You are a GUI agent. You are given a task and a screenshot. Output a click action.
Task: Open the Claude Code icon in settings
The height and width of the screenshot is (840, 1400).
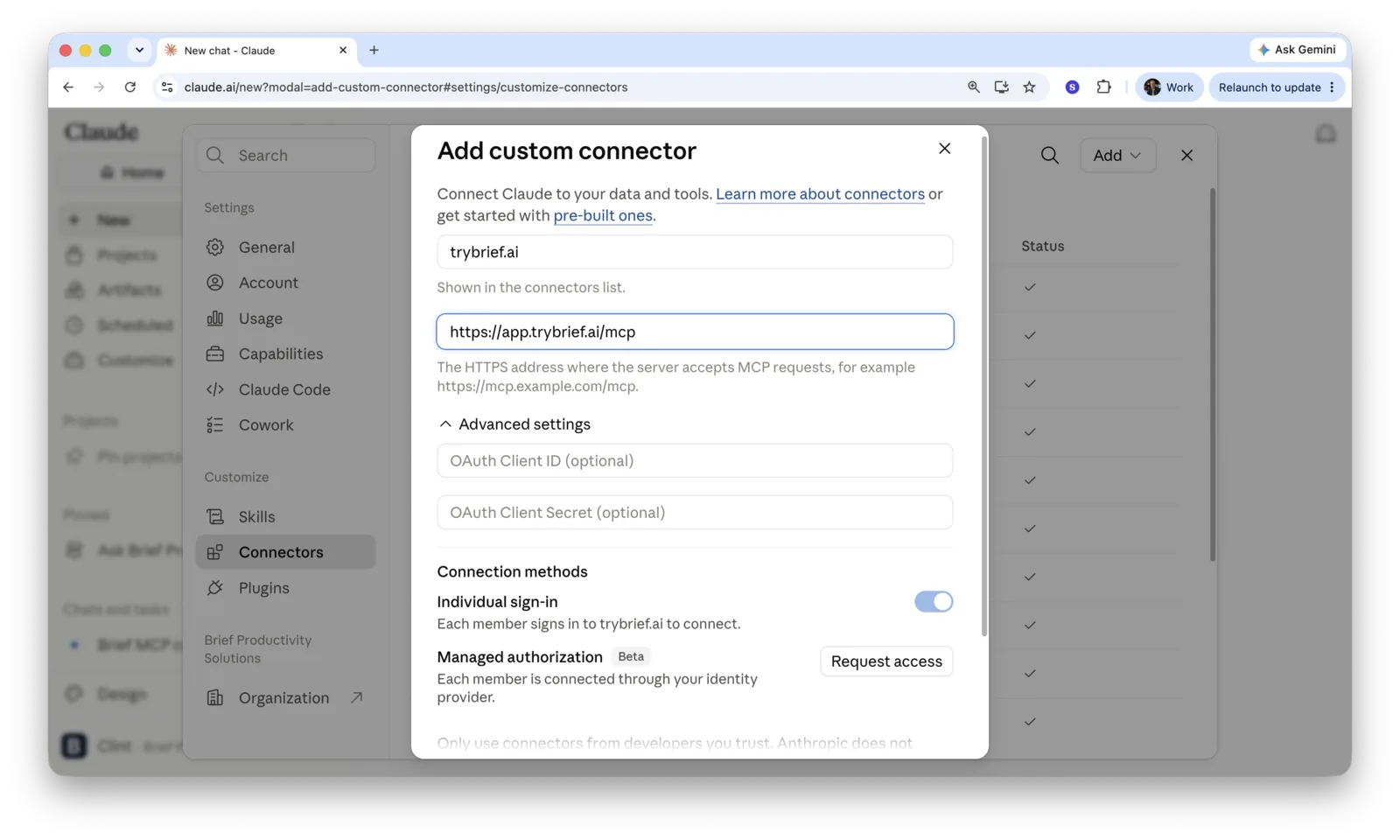point(215,389)
